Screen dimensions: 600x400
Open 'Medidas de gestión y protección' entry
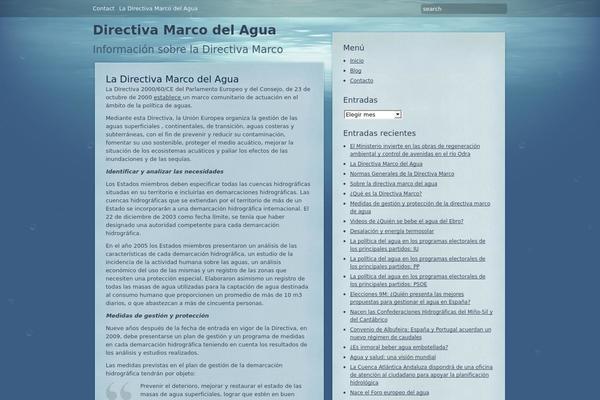pos(420,207)
